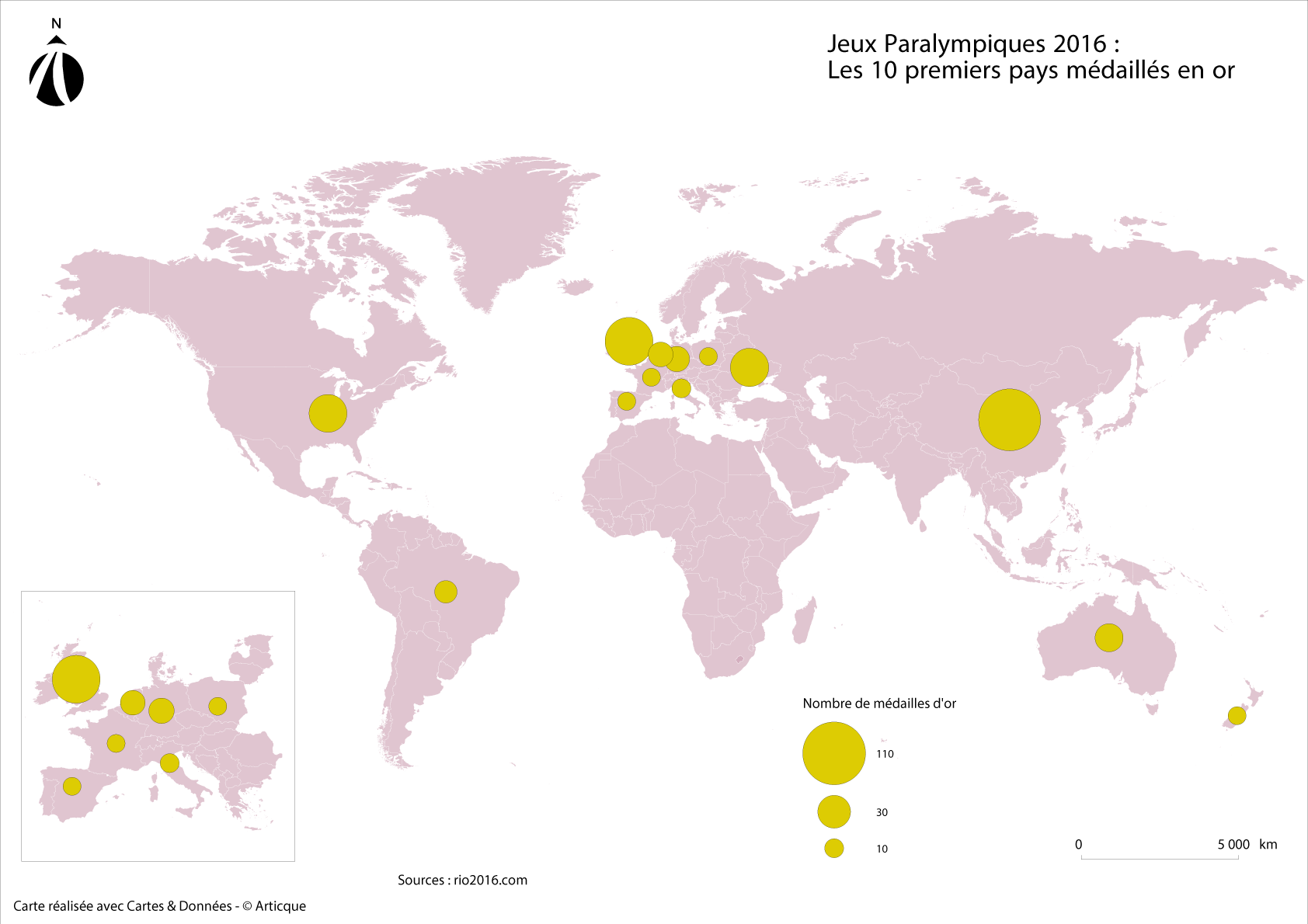Select the Great Britain circle on the main world map
1308x924 pixels.
pyautogui.click(x=628, y=341)
